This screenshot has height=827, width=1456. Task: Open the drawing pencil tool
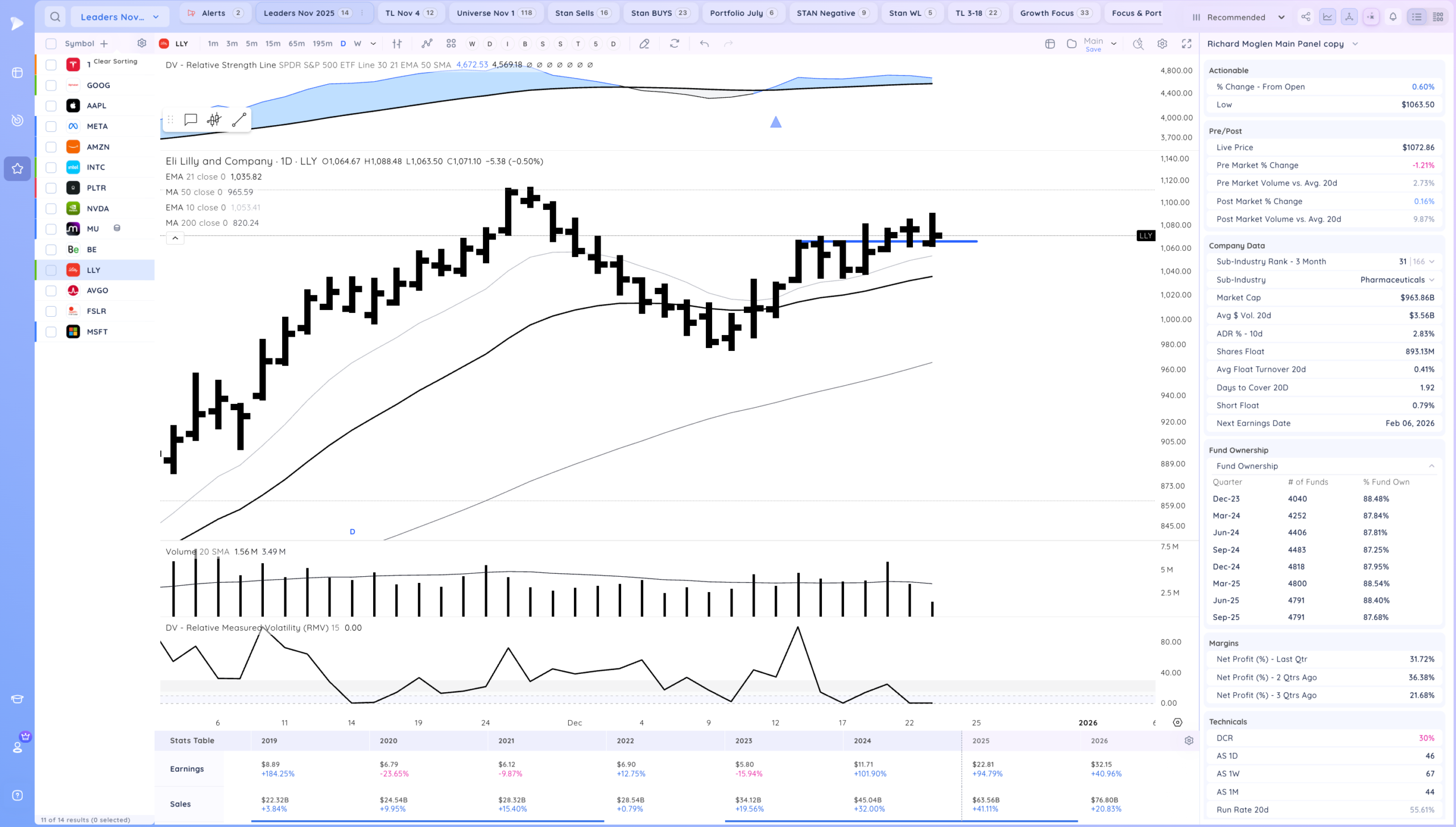(644, 44)
